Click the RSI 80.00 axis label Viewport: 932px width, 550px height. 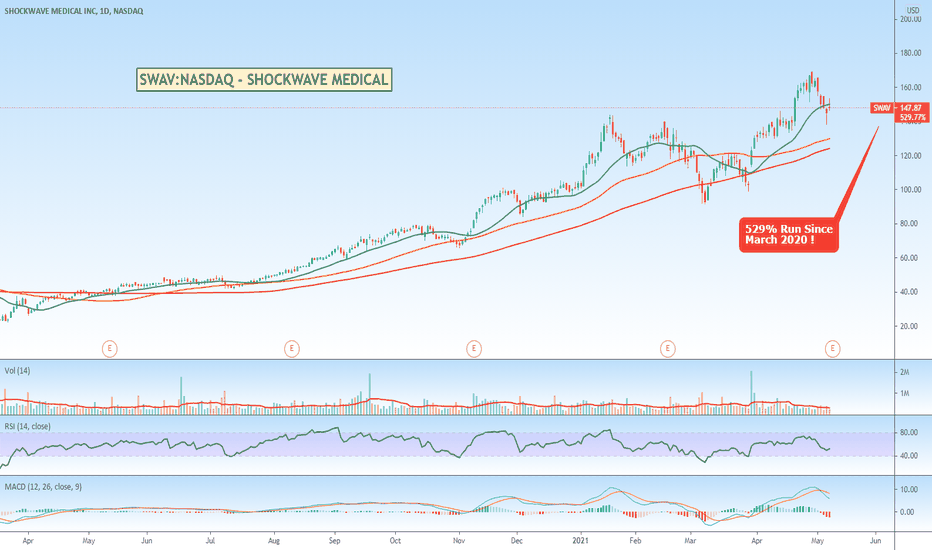909,432
